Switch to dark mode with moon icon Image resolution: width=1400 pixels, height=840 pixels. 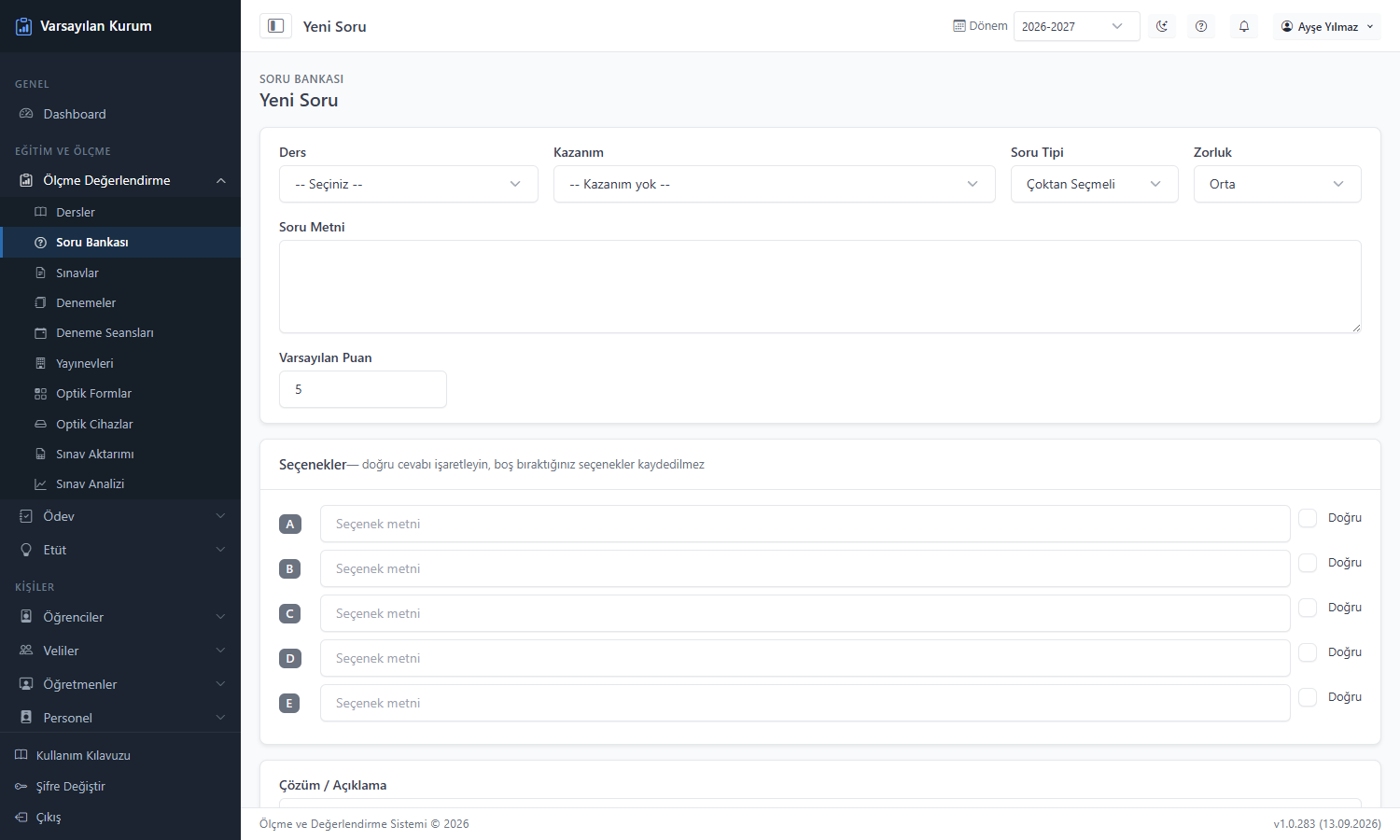pyautogui.click(x=1162, y=26)
